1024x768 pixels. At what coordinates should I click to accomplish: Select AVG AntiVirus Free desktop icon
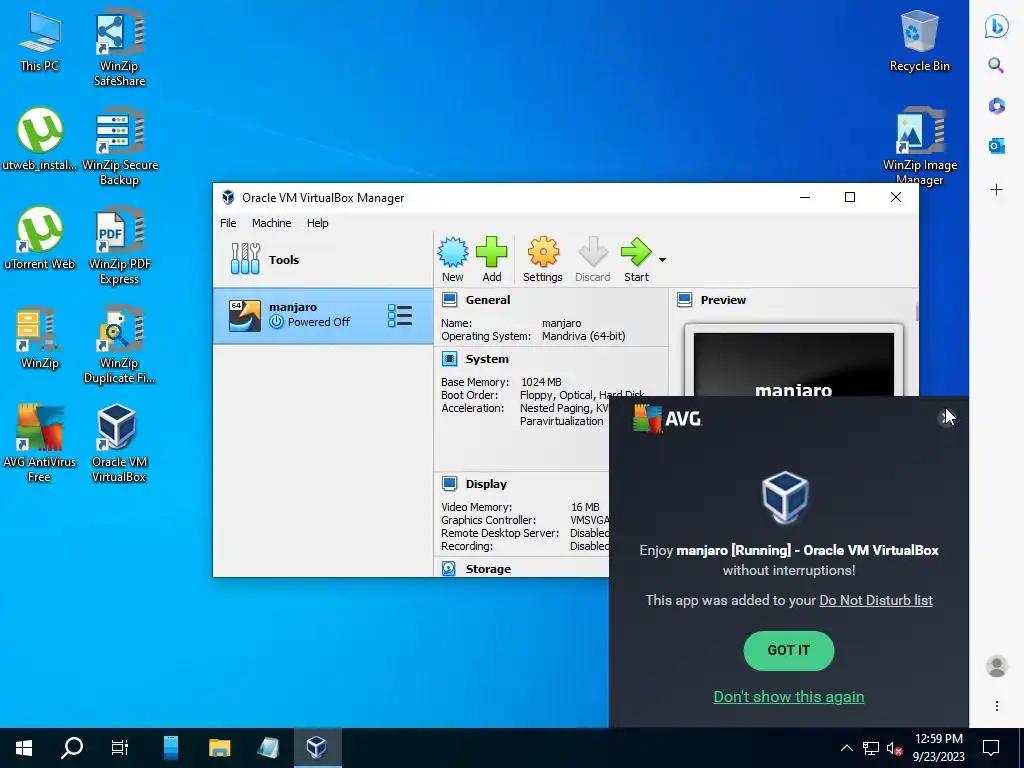coord(39,443)
